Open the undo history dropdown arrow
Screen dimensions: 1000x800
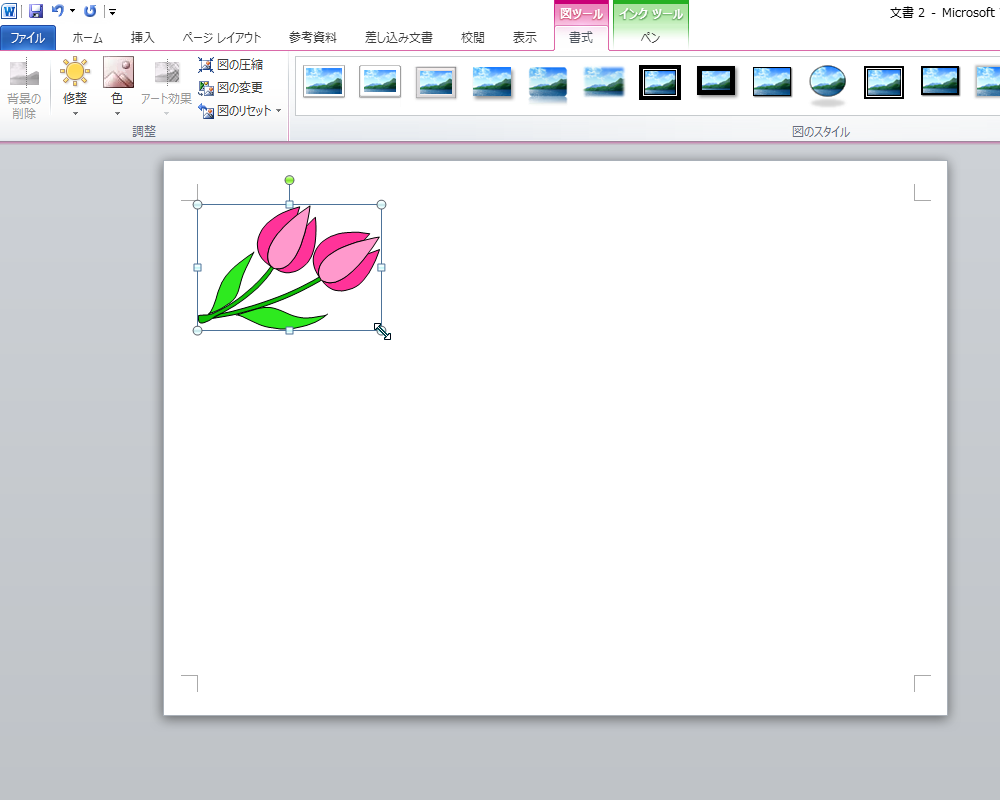pos(72,11)
